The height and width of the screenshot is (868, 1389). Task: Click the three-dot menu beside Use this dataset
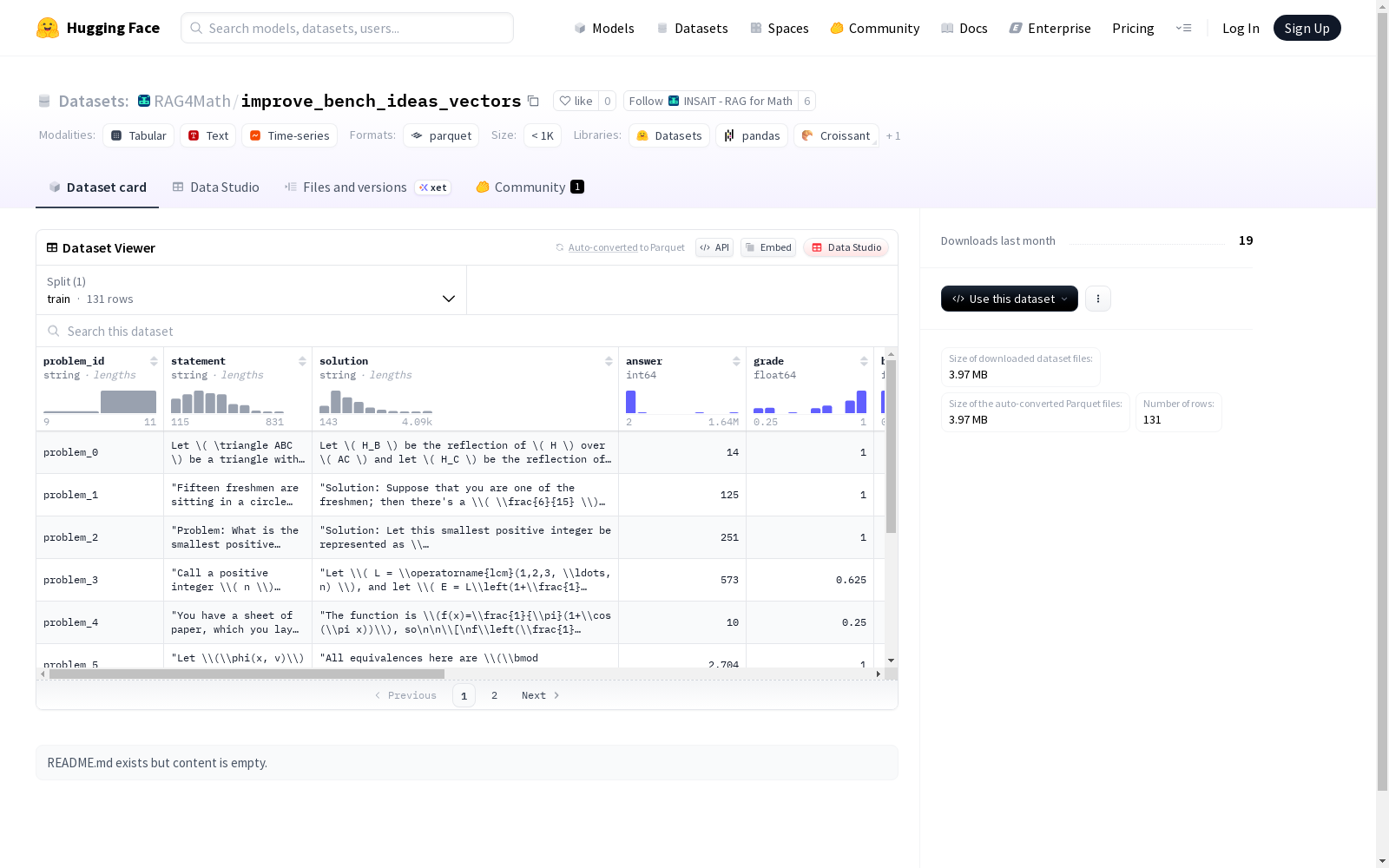coord(1098,299)
